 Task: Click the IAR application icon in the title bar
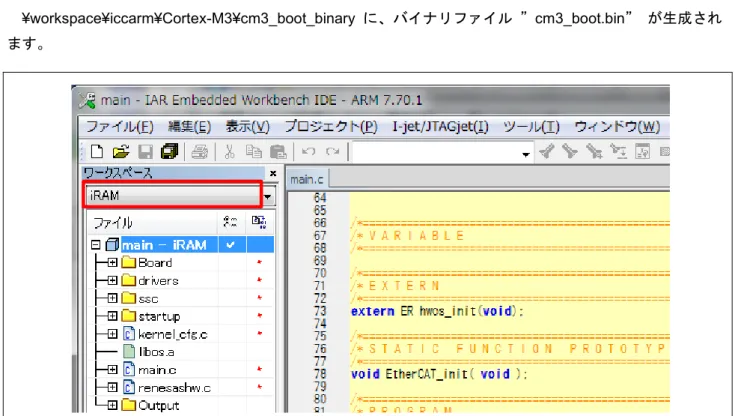(87, 100)
